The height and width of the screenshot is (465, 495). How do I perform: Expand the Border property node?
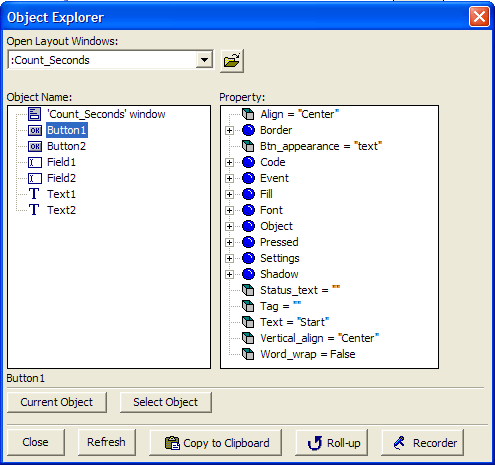point(229,130)
